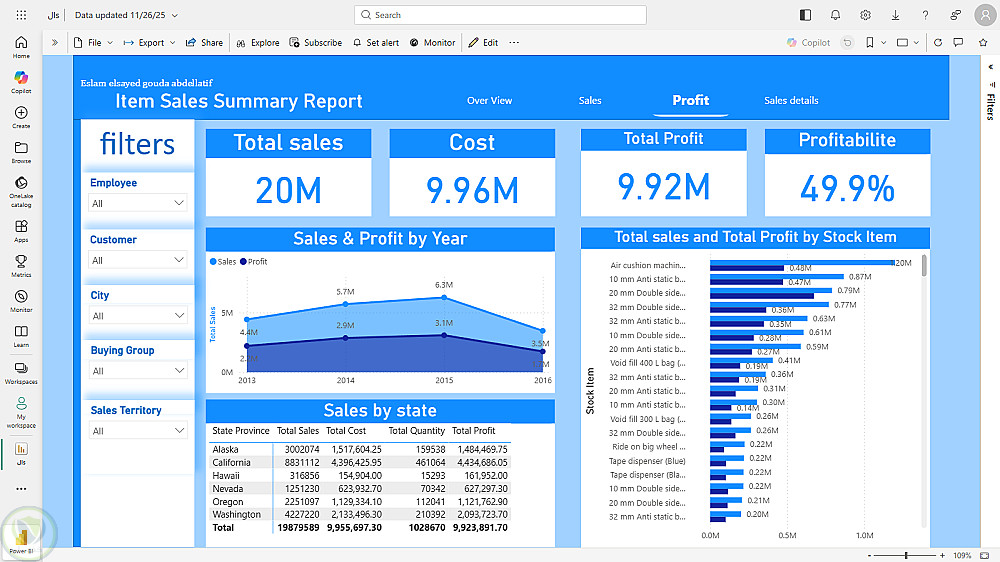Click the zoom slider at bottom right
The image size is (1000, 562).
[x=906, y=555]
